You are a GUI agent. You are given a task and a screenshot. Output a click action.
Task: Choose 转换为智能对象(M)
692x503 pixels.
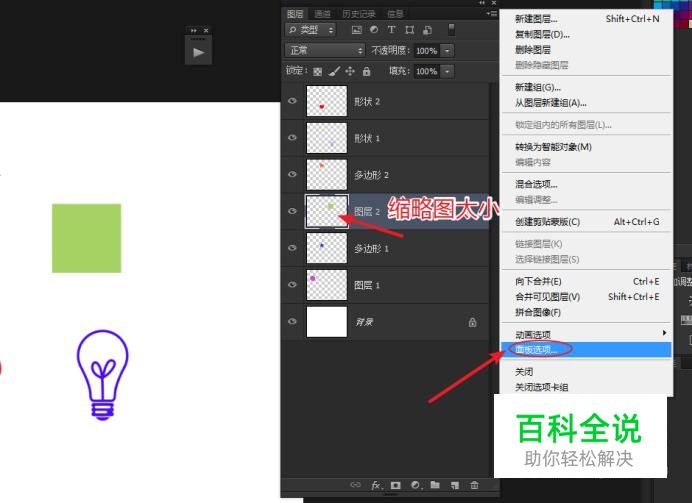(586, 147)
